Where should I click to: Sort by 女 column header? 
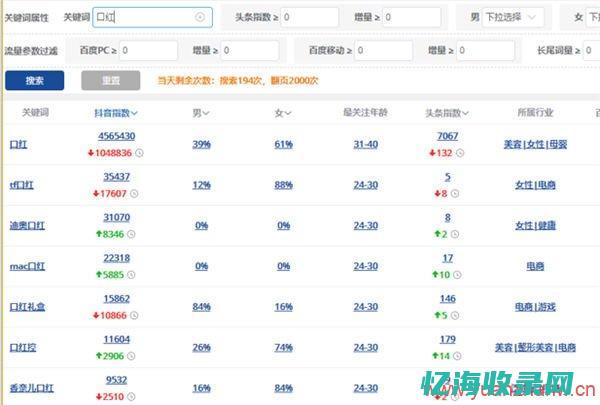pyautogui.click(x=283, y=113)
